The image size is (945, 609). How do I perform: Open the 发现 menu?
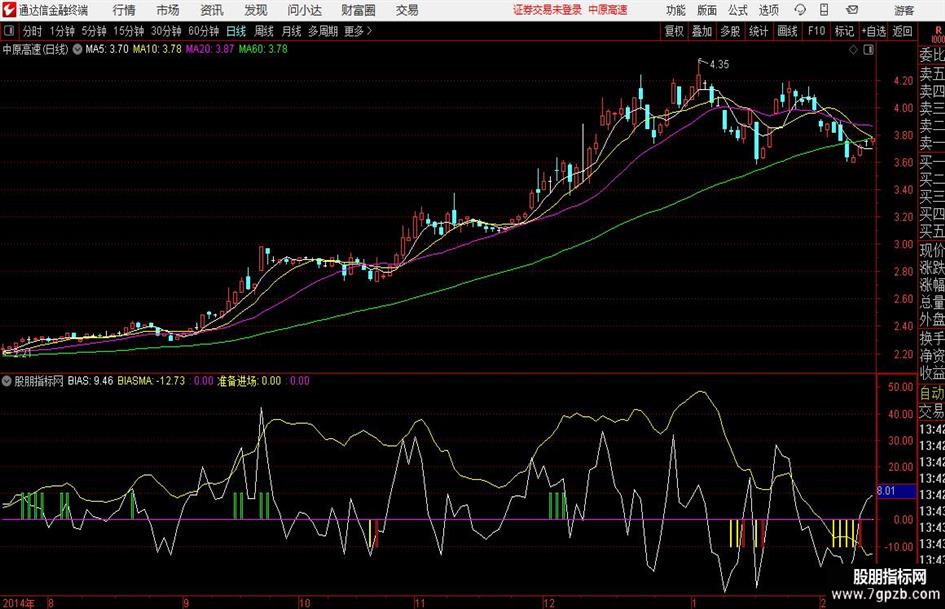coord(256,10)
